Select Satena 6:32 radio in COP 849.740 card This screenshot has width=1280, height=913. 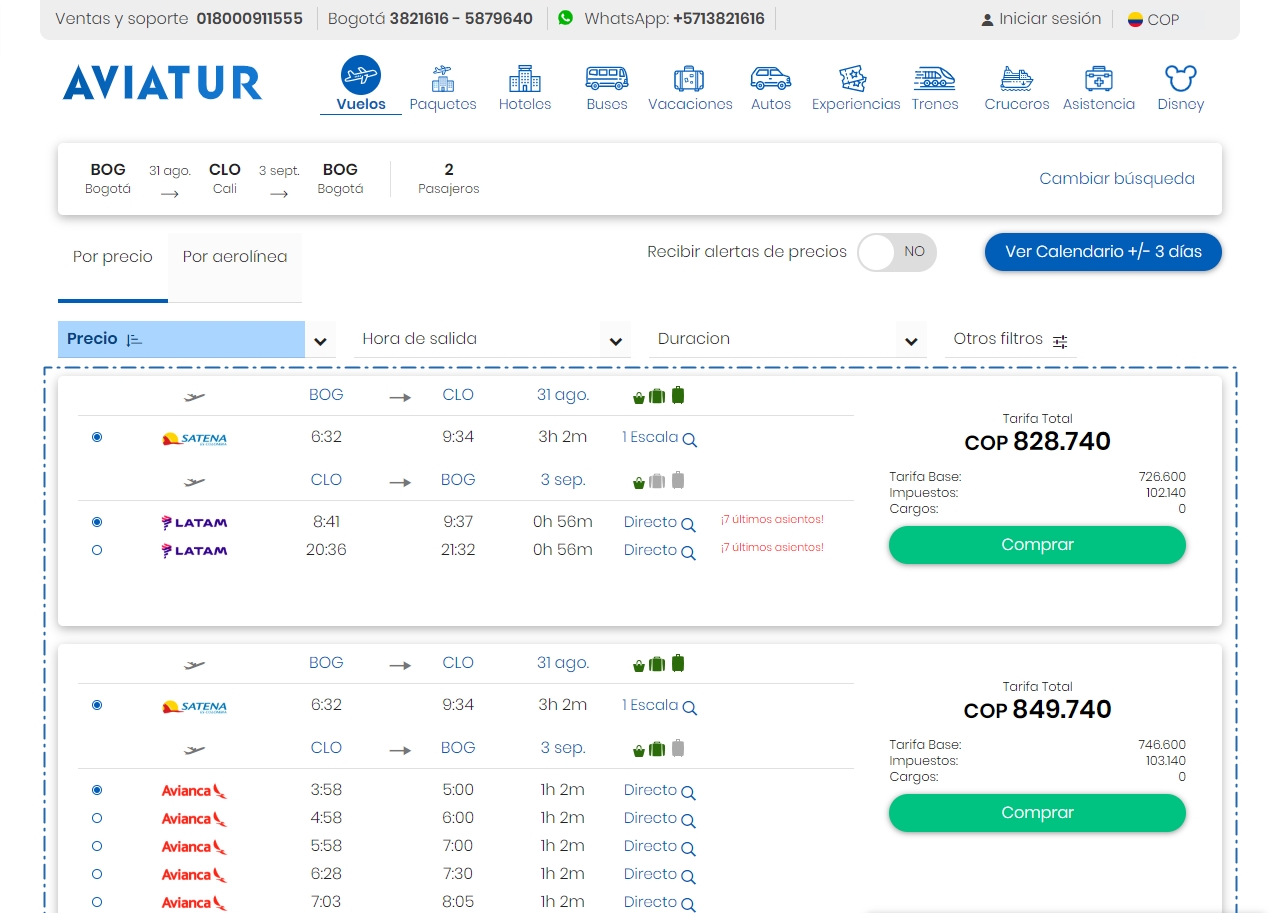[97, 705]
